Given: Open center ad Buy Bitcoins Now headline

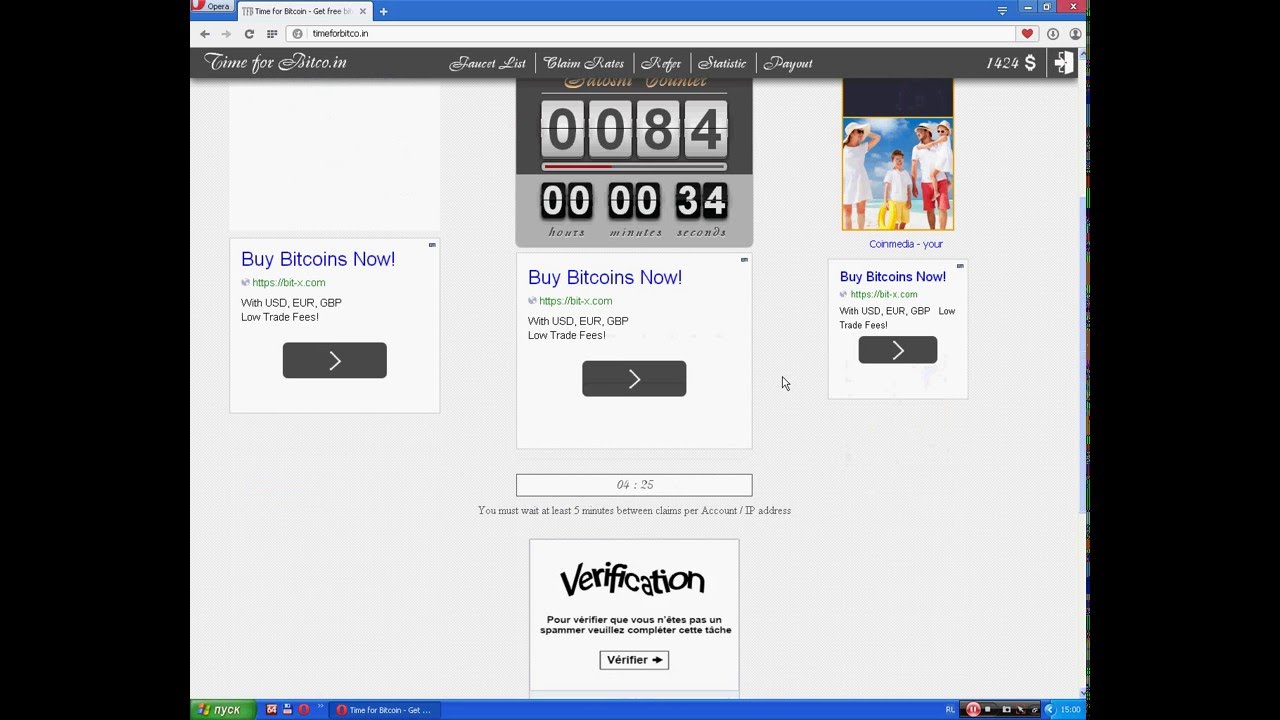Looking at the screenshot, I should tap(605, 278).
